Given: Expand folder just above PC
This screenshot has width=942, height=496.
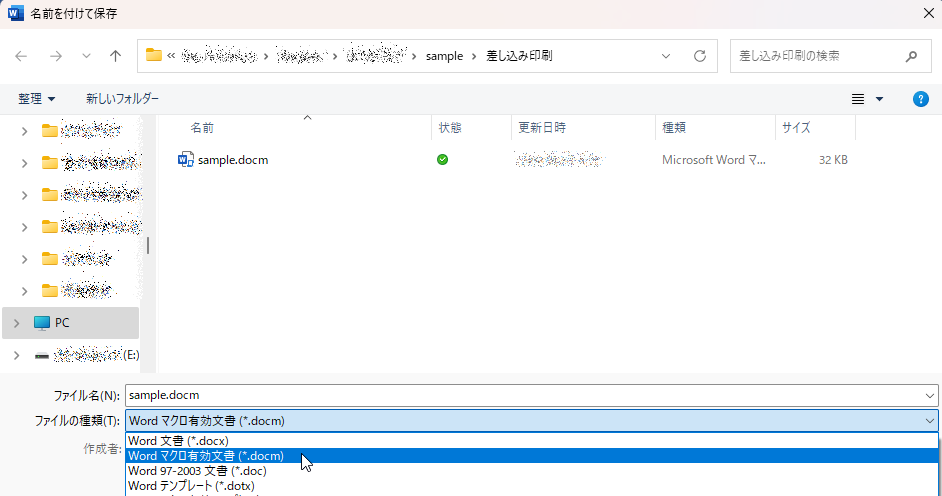Looking at the screenshot, I should click(x=25, y=291).
